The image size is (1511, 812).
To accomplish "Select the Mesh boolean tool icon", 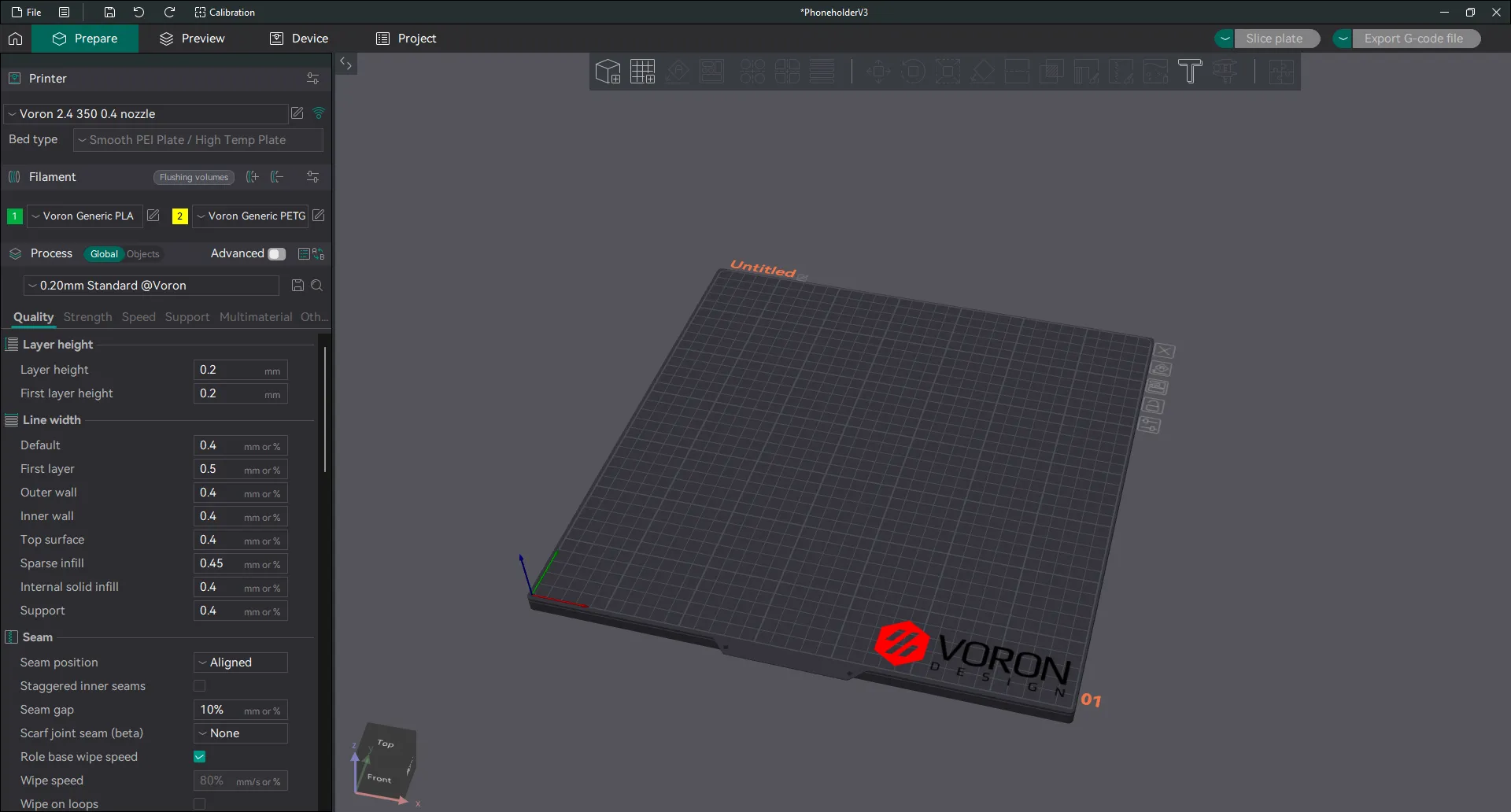I will point(1051,72).
